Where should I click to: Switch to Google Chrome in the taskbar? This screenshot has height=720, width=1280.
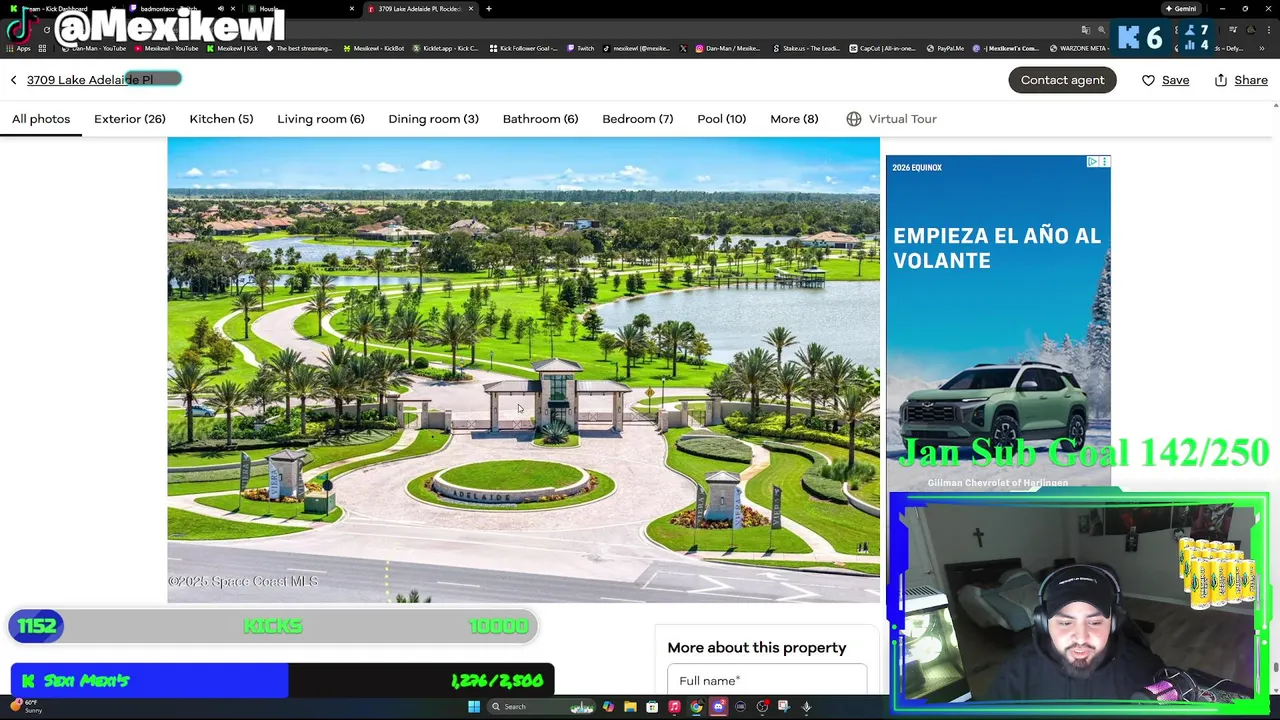pyautogui.click(x=696, y=706)
